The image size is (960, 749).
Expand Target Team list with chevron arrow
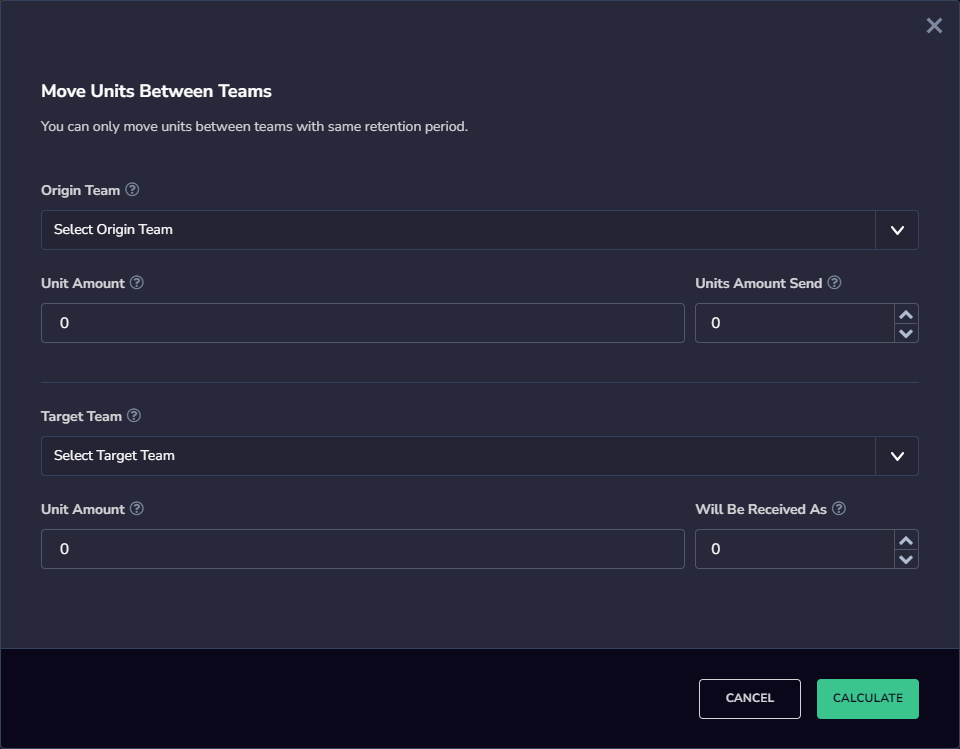(x=897, y=456)
